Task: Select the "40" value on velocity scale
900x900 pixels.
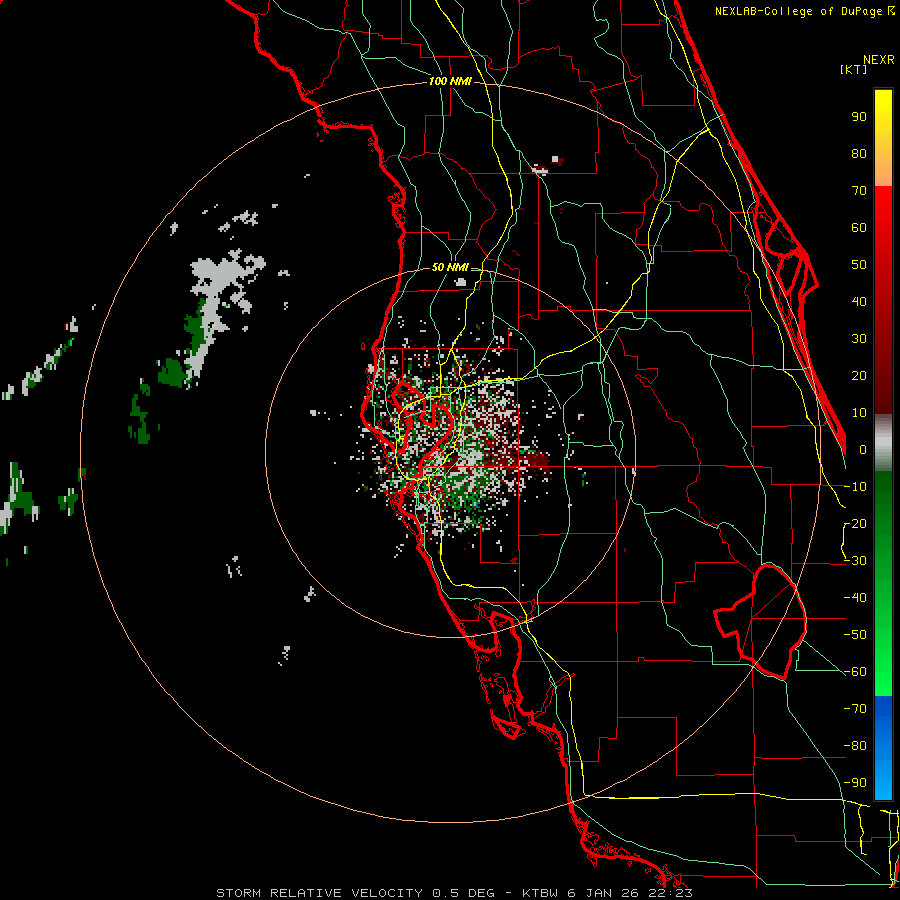Action: tap(859, 302)
